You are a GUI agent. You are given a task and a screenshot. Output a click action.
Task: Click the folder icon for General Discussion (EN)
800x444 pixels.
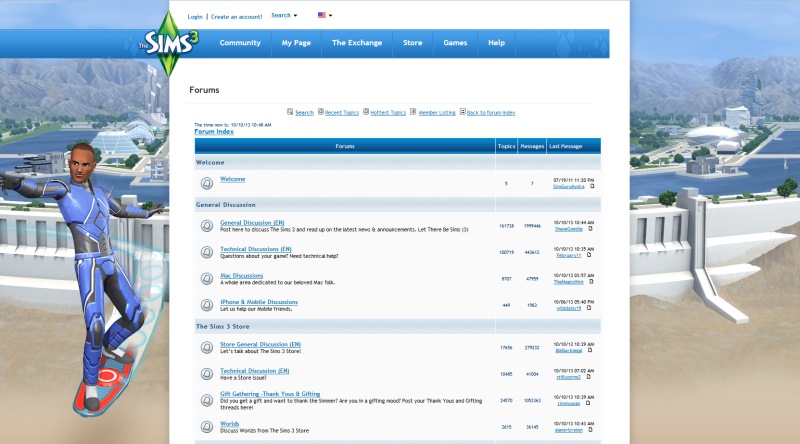point(207,226)
